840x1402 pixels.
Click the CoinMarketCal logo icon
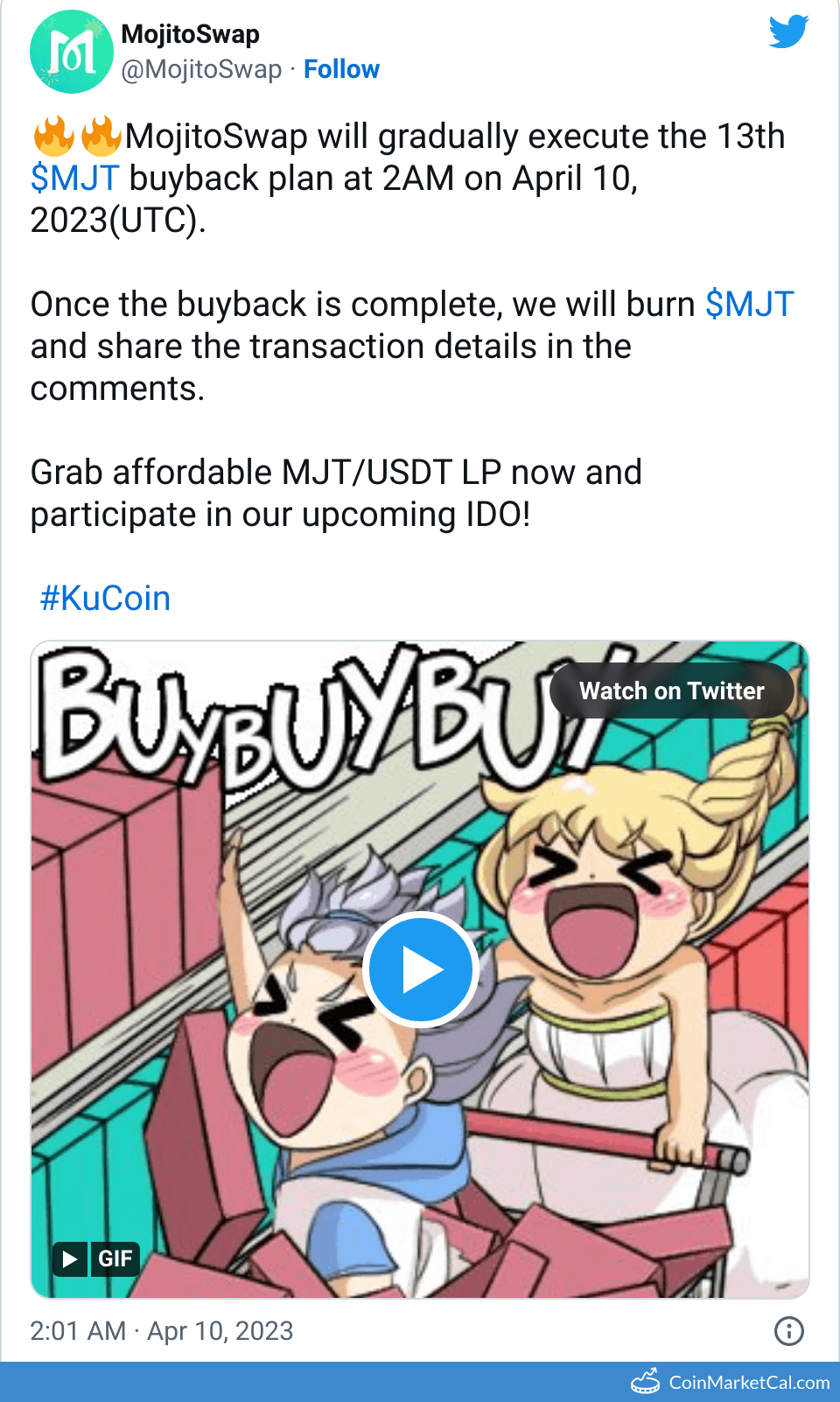(646, 1381)
